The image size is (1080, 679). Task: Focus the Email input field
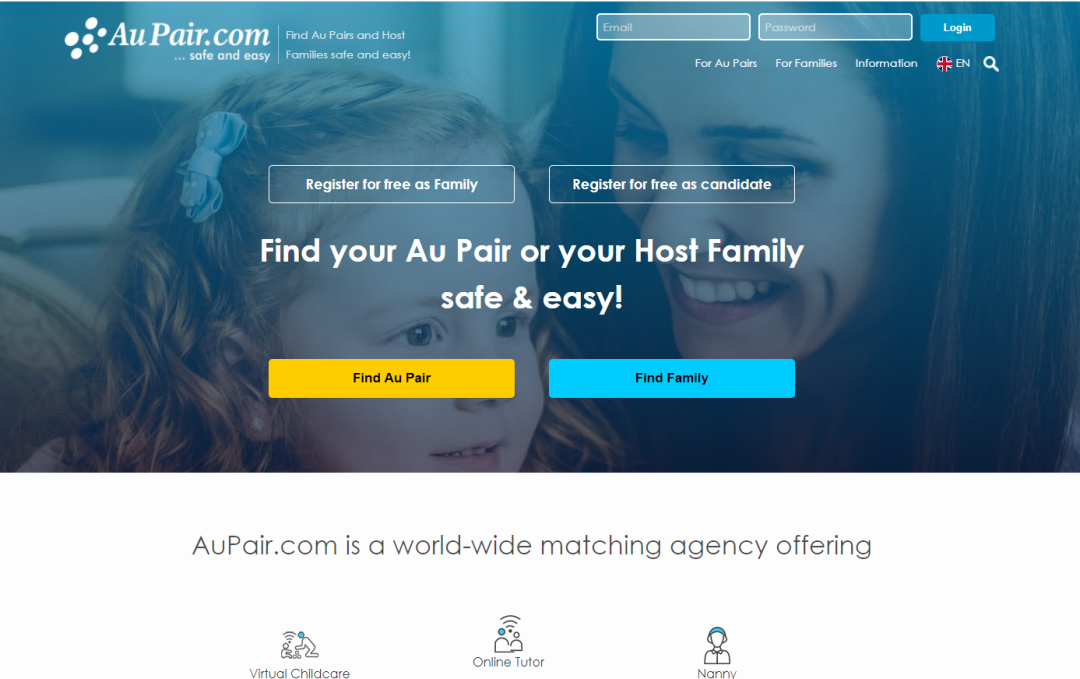pyautogui.click(x=673, y=28)
